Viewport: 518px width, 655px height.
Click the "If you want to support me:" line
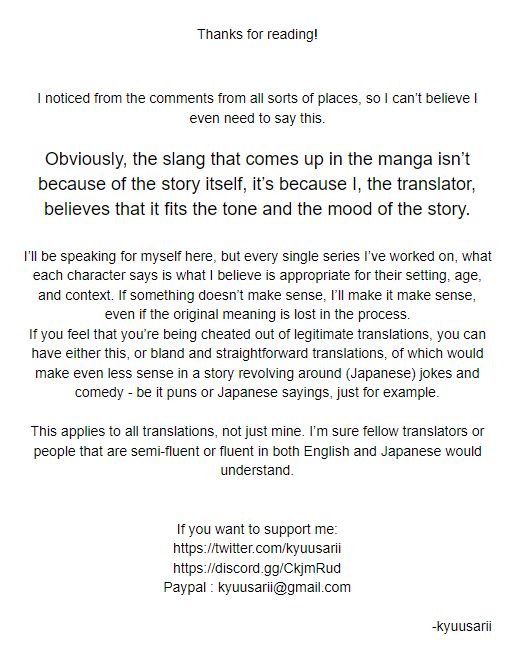pos(257,529)
